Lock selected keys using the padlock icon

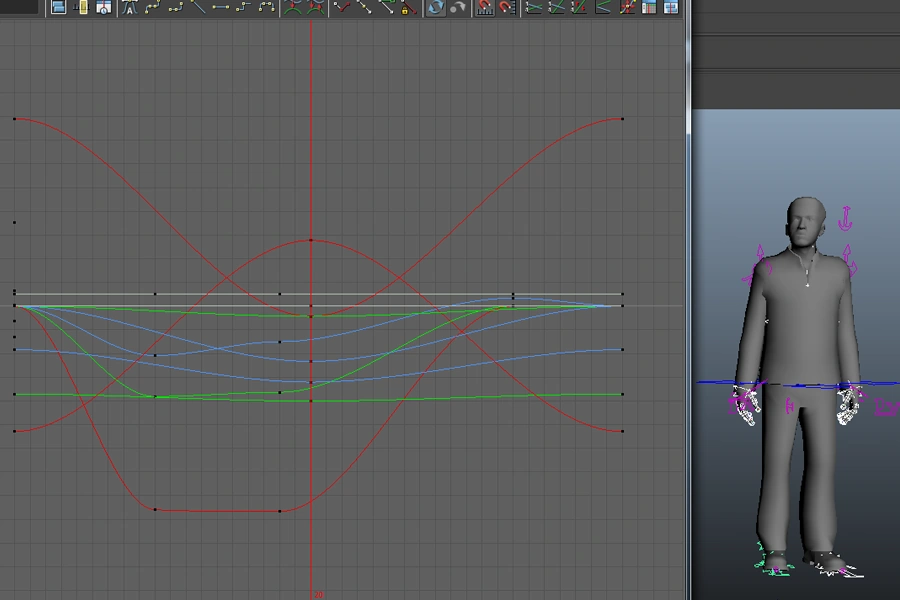click(404, 8)
